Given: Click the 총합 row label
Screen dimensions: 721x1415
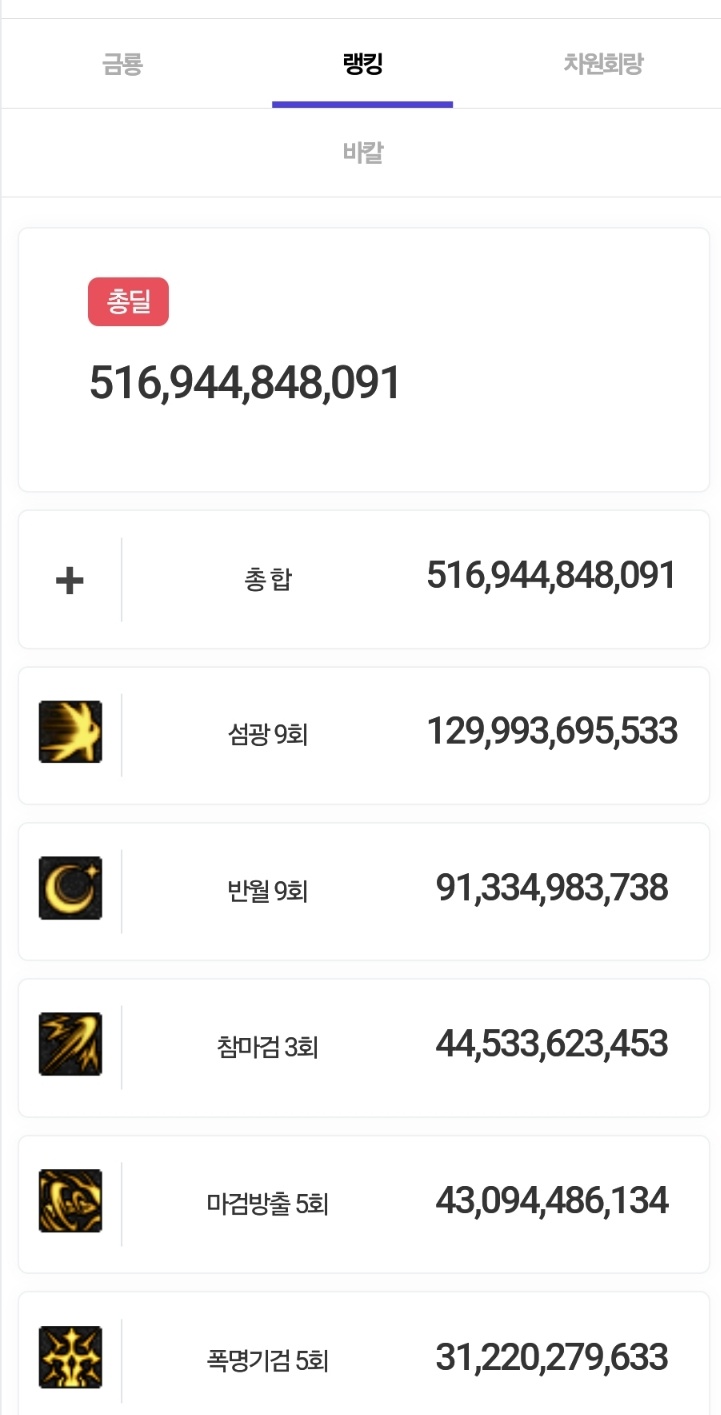Looking at the screenshot, I should pos(268,580).
